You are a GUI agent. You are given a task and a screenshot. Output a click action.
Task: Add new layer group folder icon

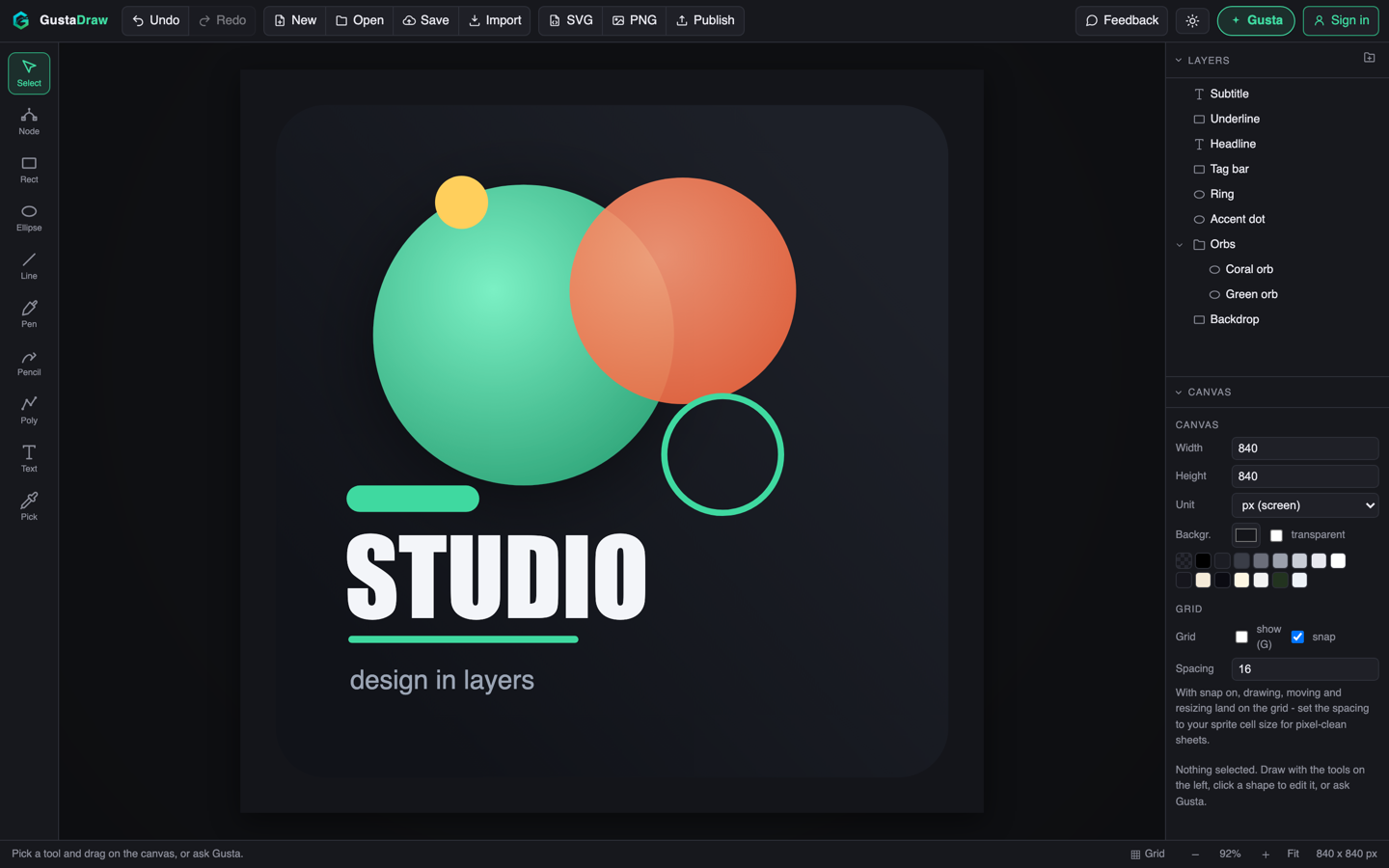(1369, 58)
